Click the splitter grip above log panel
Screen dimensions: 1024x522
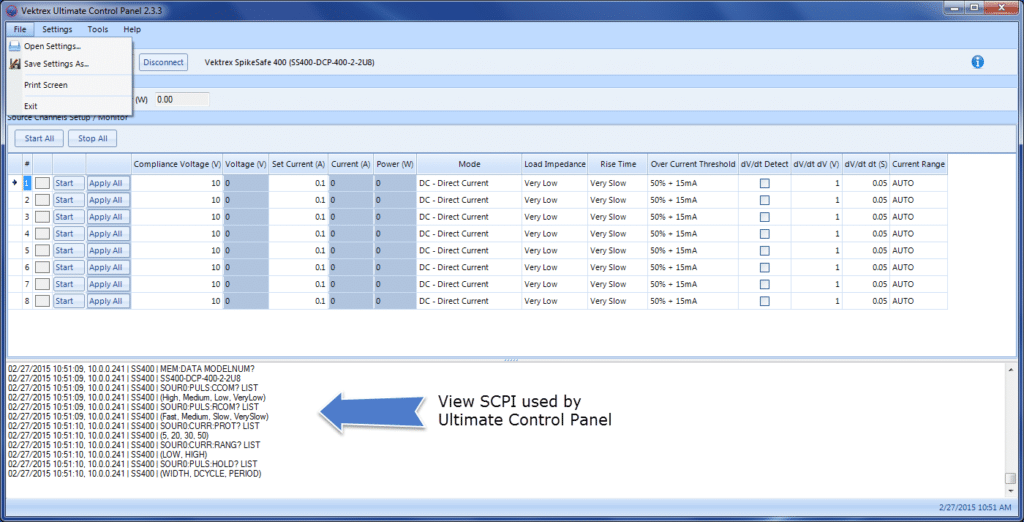pos(511,359)
